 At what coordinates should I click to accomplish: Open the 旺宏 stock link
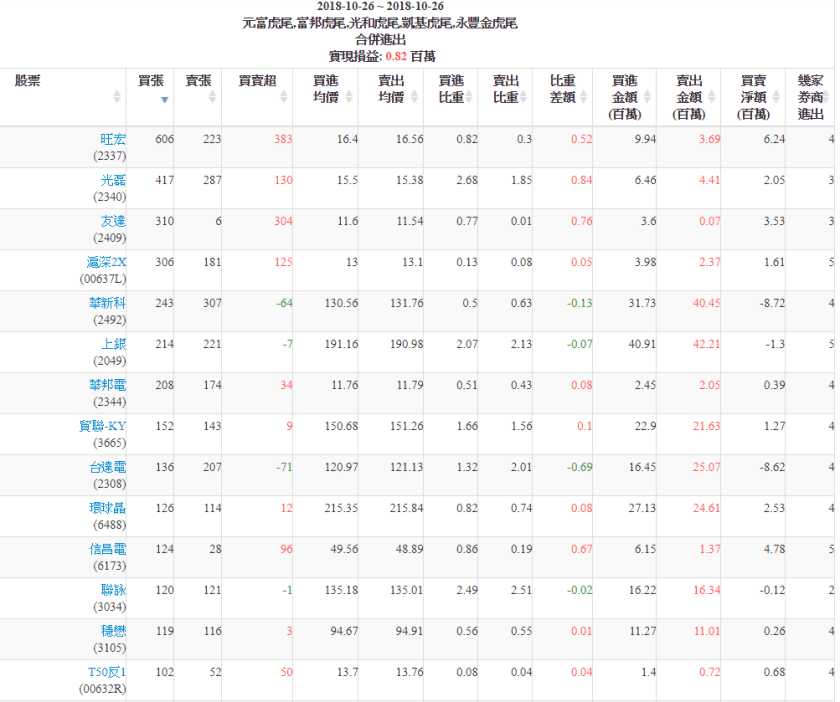click(113, 139)
